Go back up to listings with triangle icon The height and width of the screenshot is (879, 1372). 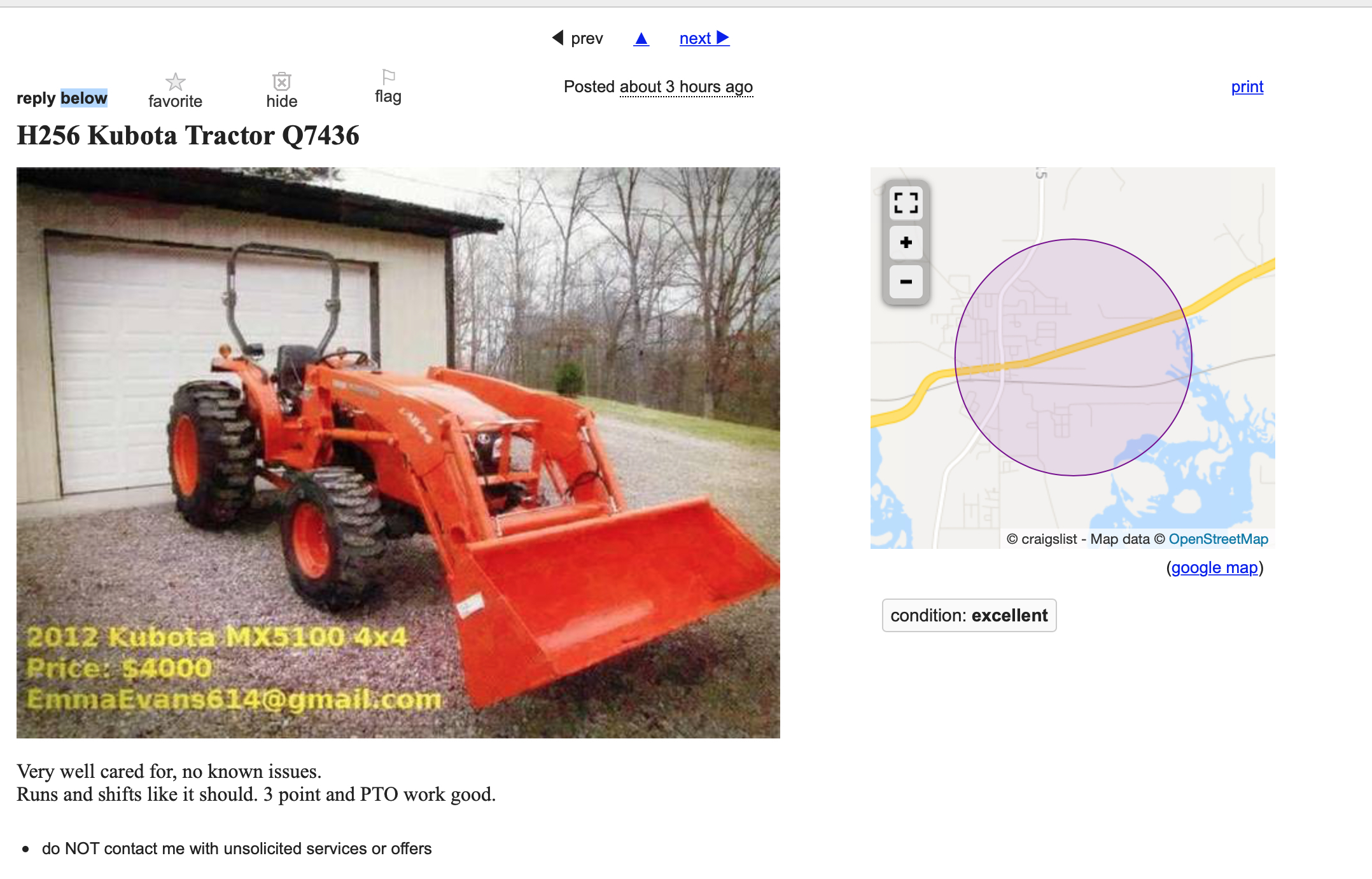(x=641, y=39)
